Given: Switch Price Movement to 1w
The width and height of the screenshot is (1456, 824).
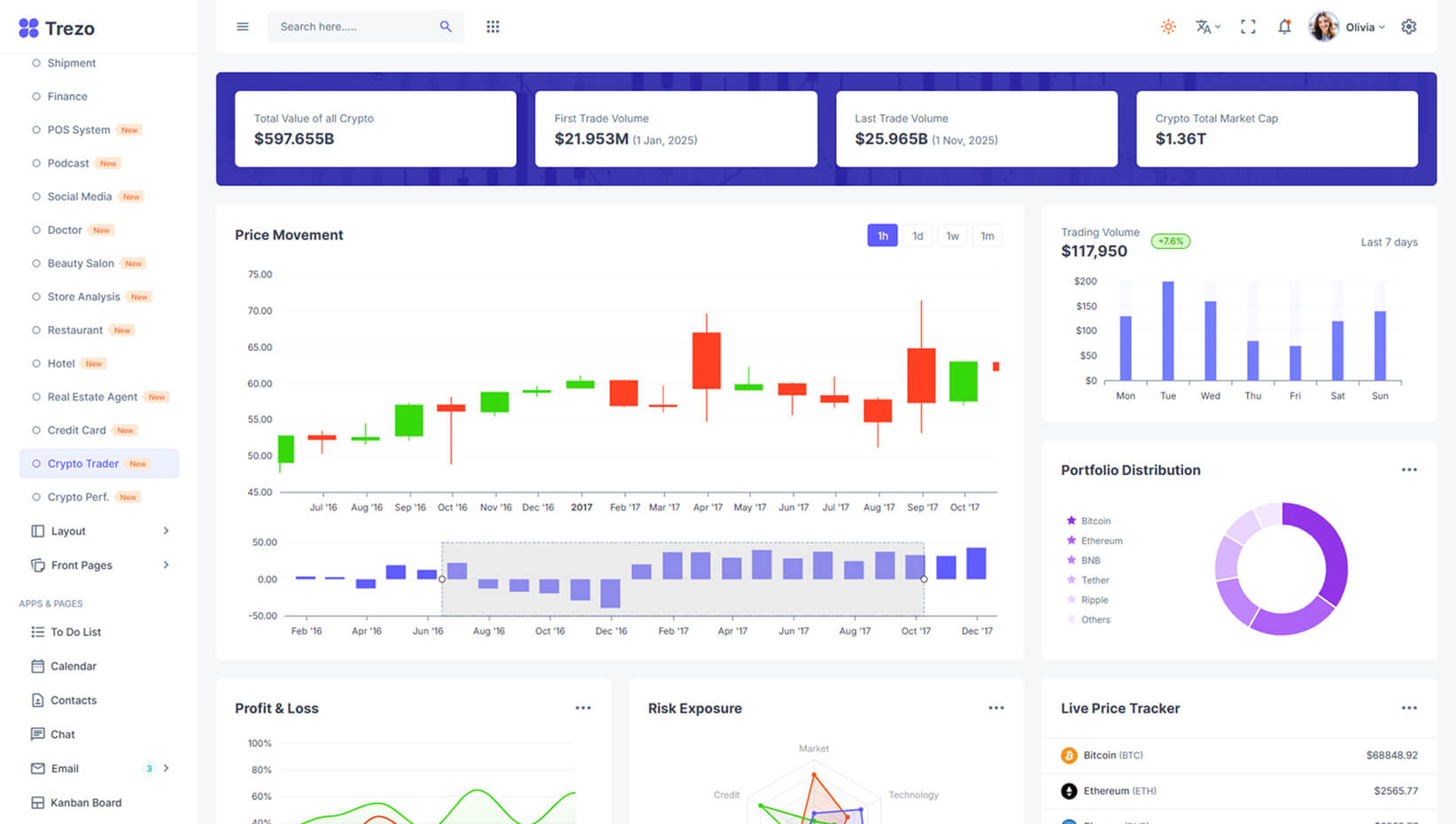Looking at the screenshot, I should click(x=952, y=236).
